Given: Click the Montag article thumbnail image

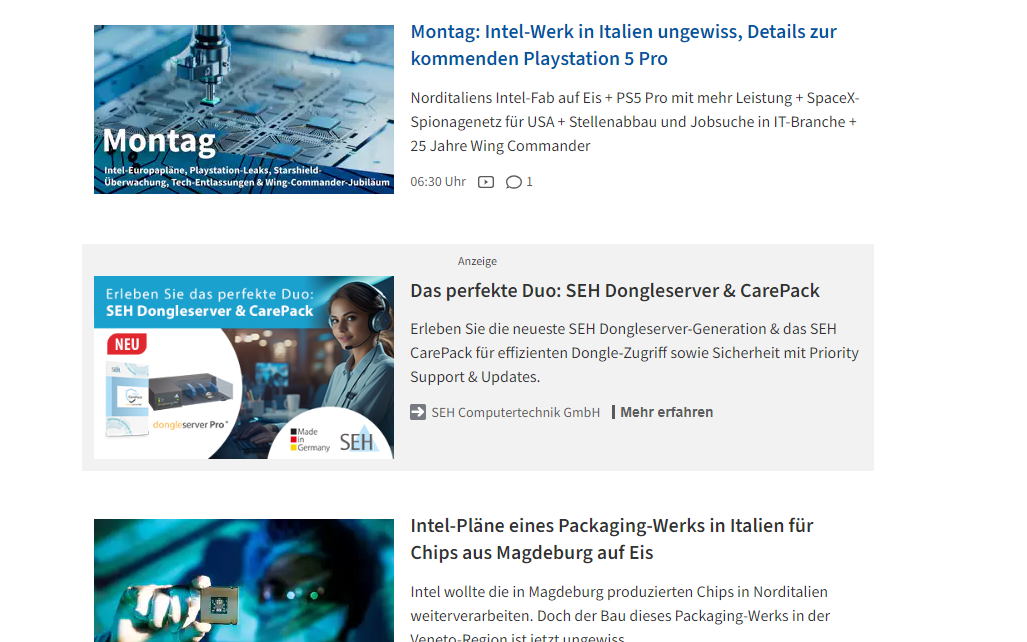Looking at the screenshot, I should [x=244, y=109].
